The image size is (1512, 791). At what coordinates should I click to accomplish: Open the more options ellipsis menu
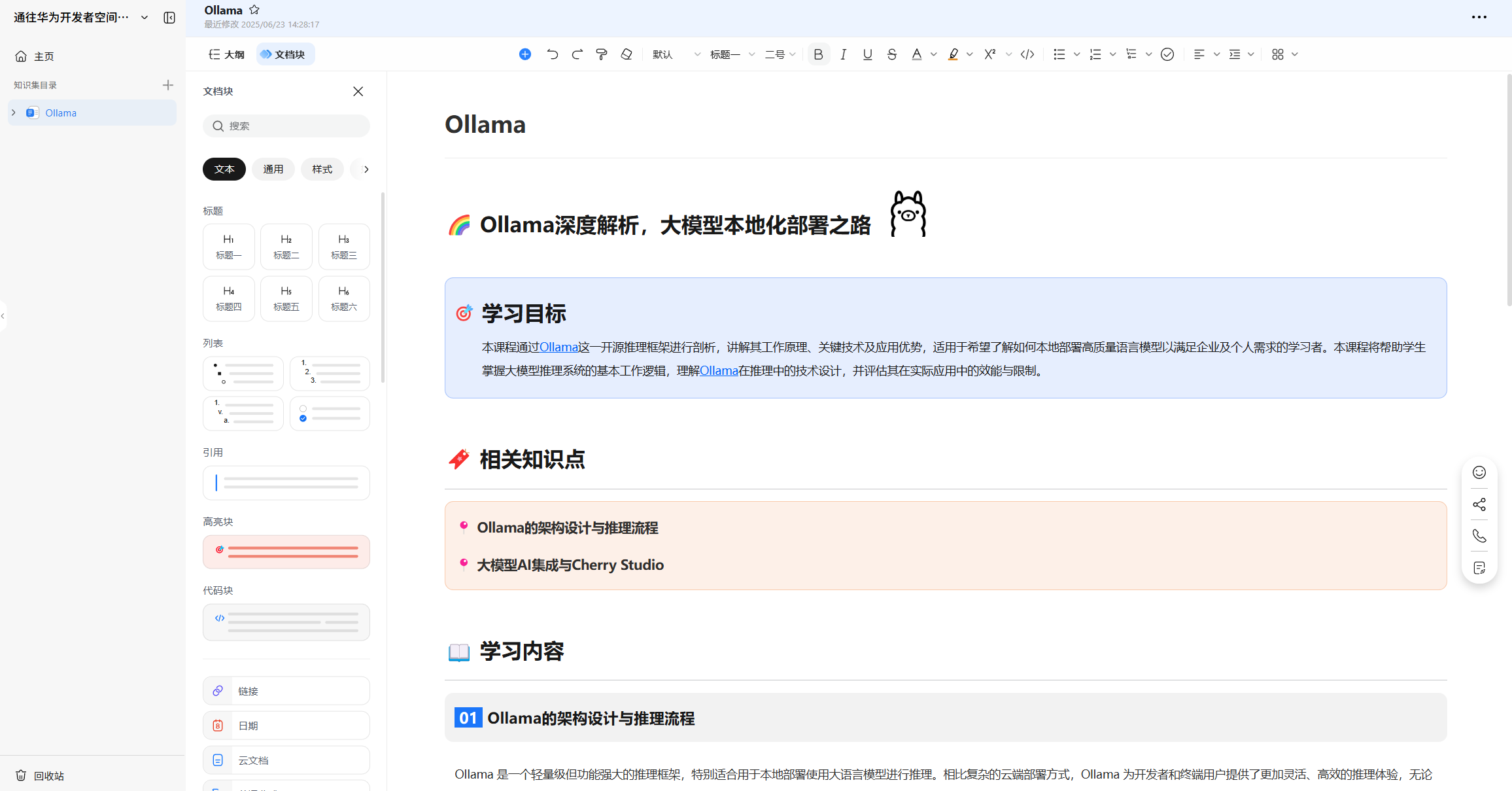pyautogui.click(x=1479, y=18)
